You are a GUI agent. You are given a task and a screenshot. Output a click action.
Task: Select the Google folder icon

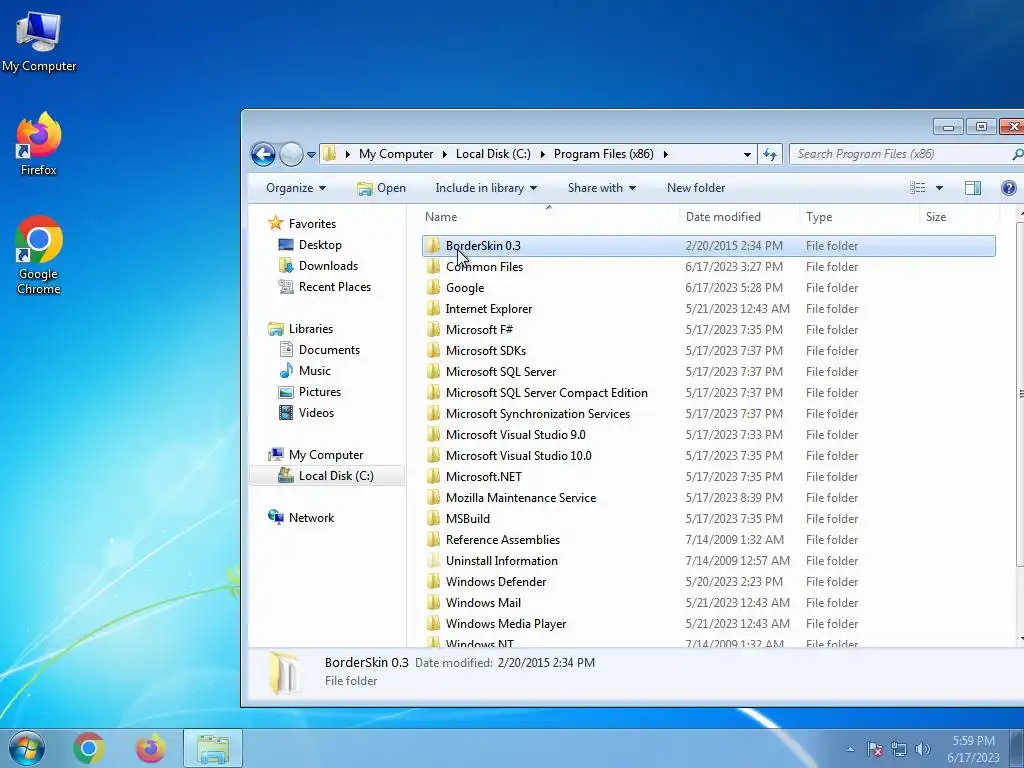click(x=433, y=287)
